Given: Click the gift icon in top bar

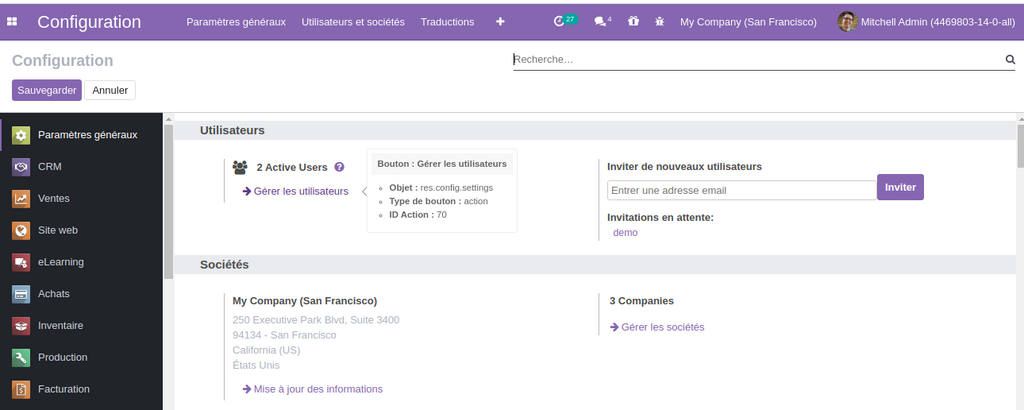Looking at the screenshot, I should click(x=633, y=21).
